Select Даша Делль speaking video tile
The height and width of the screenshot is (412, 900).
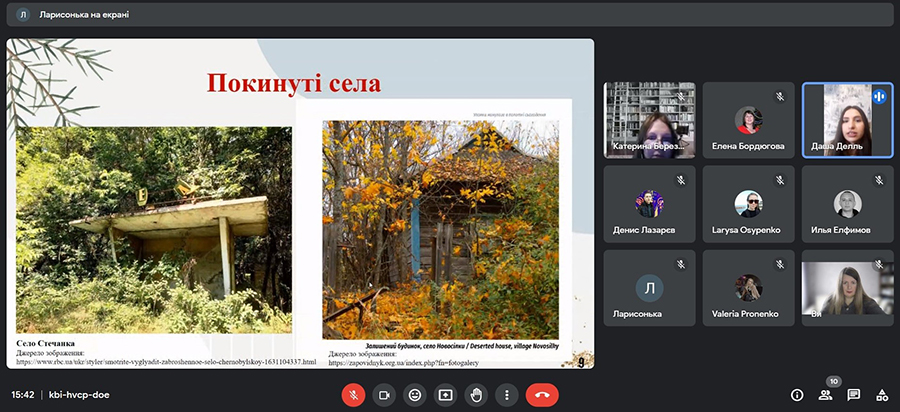coord(848,120)
